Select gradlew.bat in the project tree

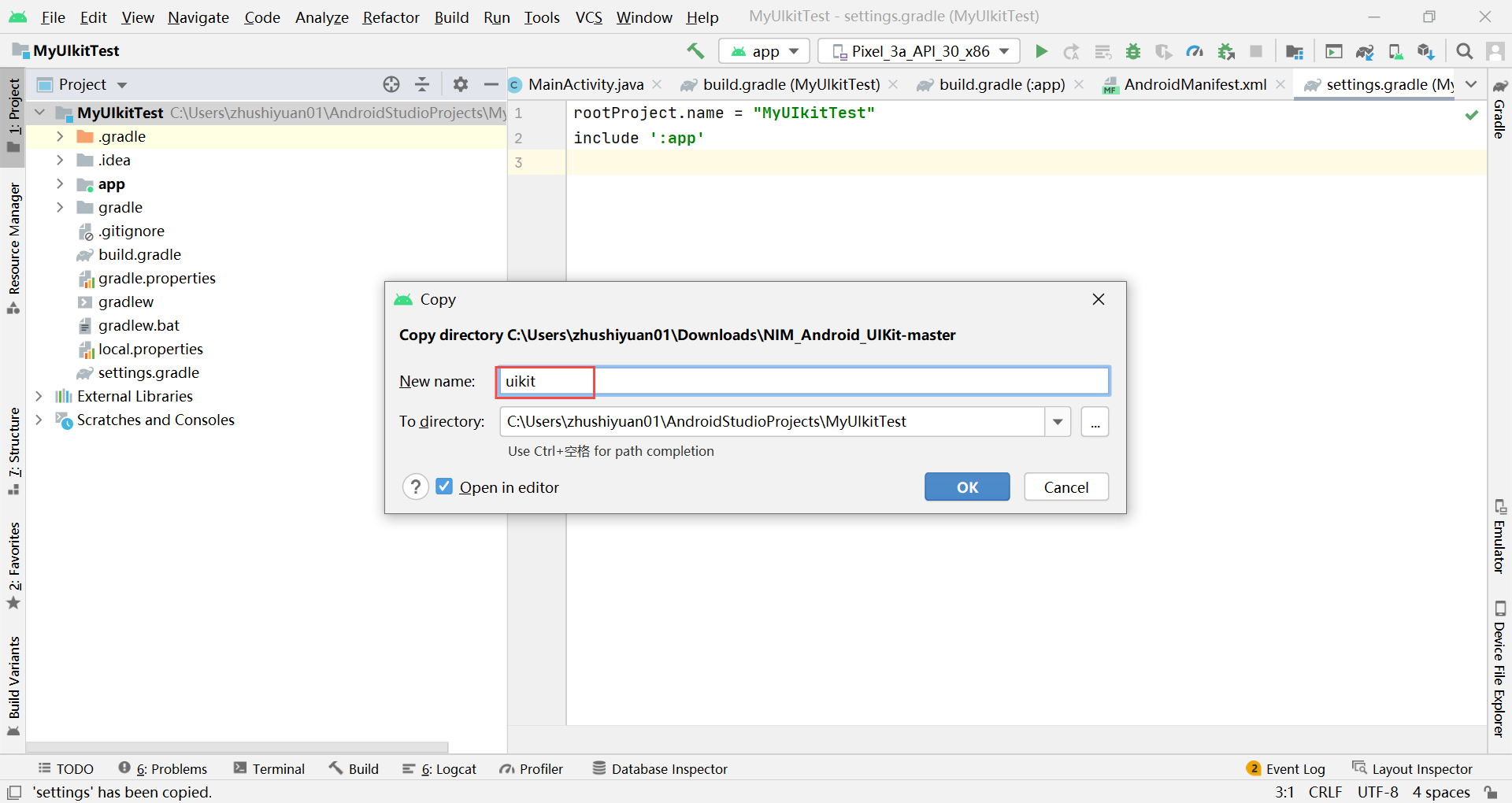point(139,325)
